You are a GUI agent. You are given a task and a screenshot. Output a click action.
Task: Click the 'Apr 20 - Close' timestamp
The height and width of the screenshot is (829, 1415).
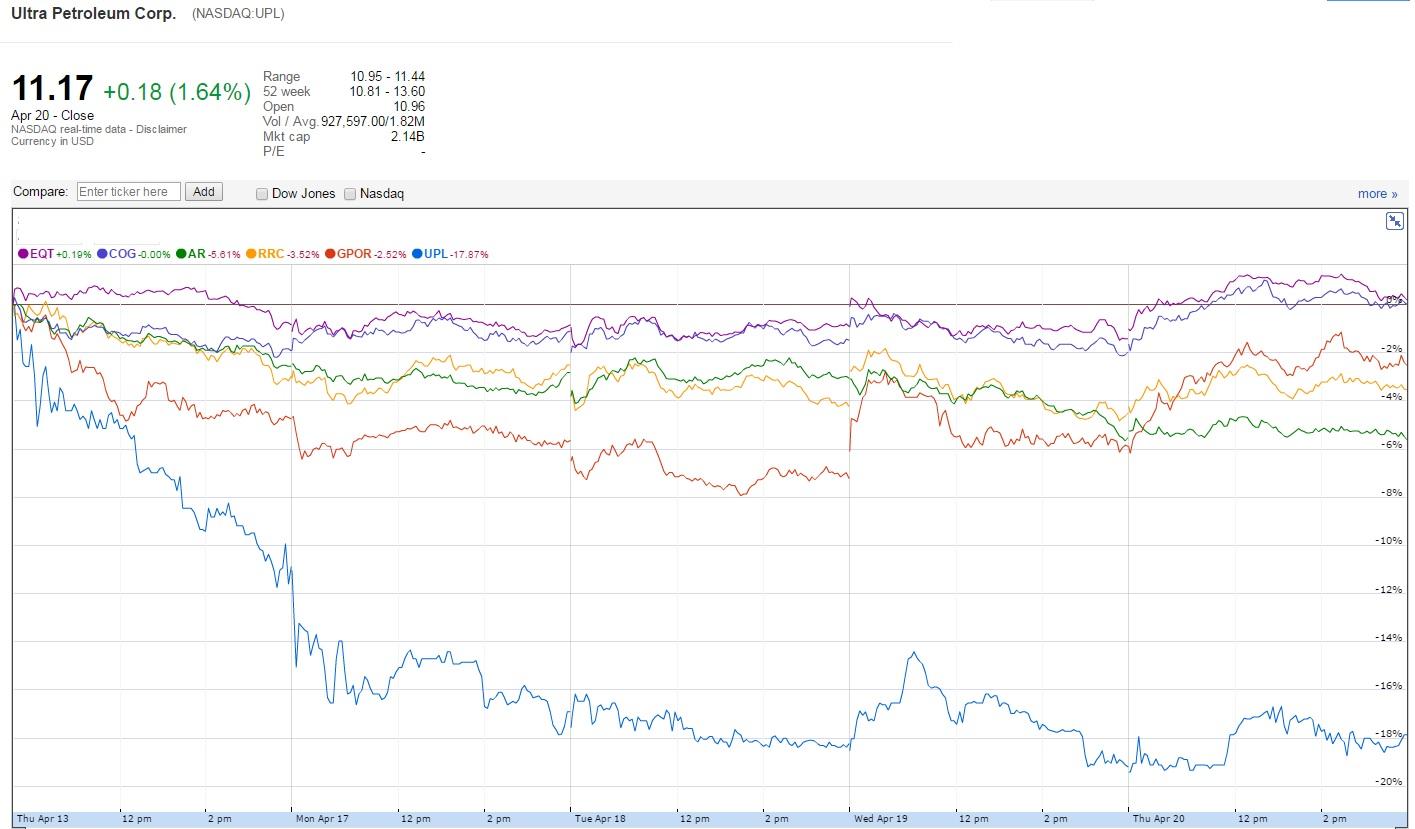pos(52,115)
